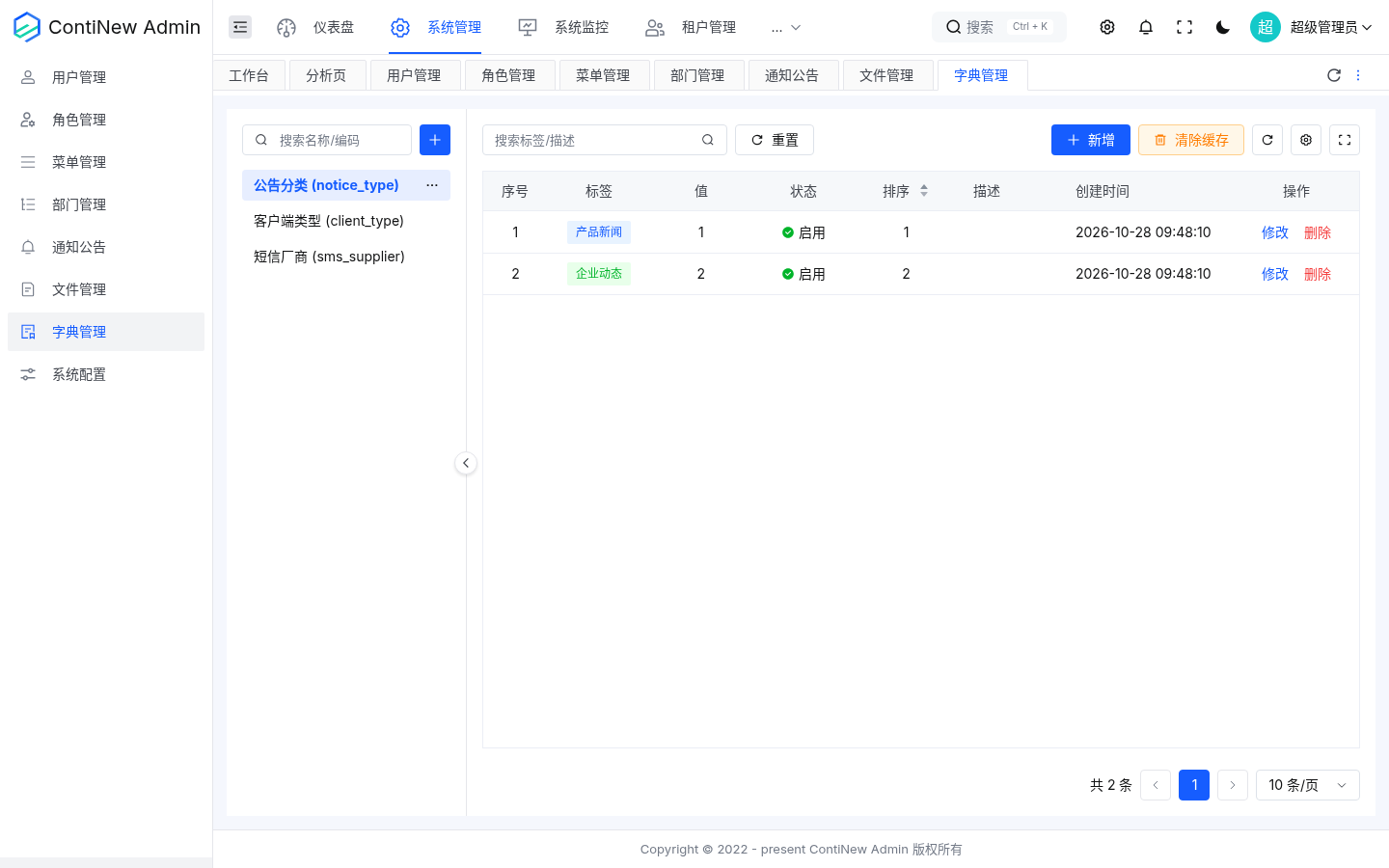Viewport: 1389px width, 868px height.
Task: Go to the previous pagination page
Action: [1156, 785]
